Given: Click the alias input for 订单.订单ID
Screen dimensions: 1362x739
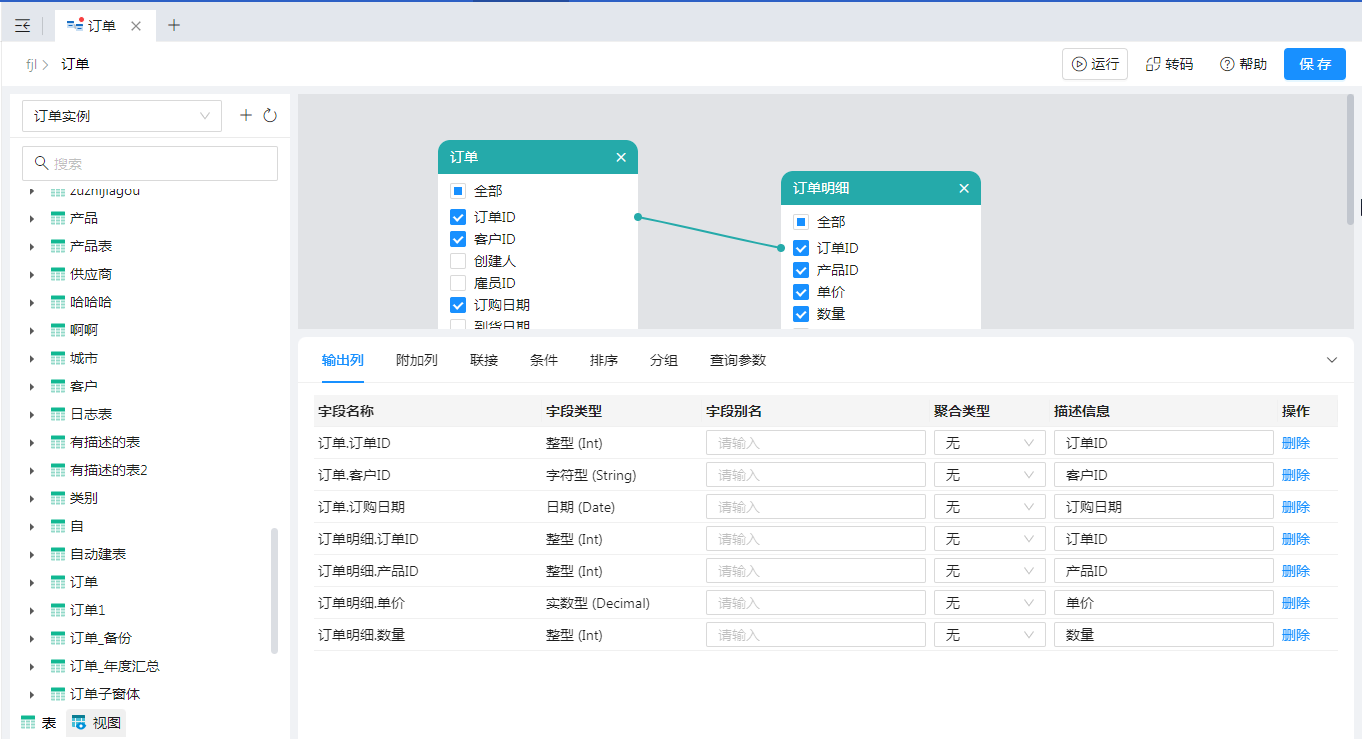Looking at the screenshot, I should 815,443.
